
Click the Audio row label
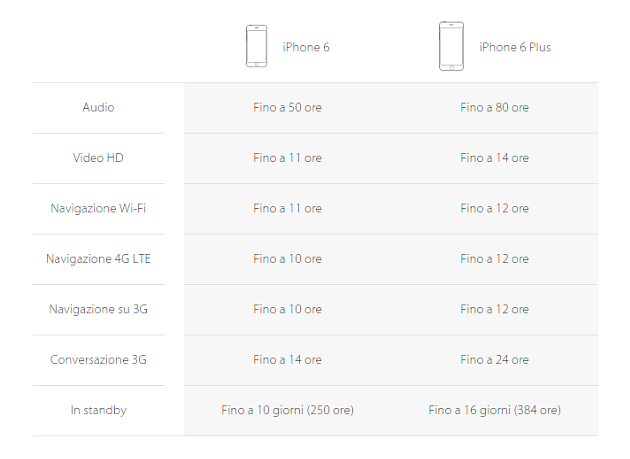point(98,107)
